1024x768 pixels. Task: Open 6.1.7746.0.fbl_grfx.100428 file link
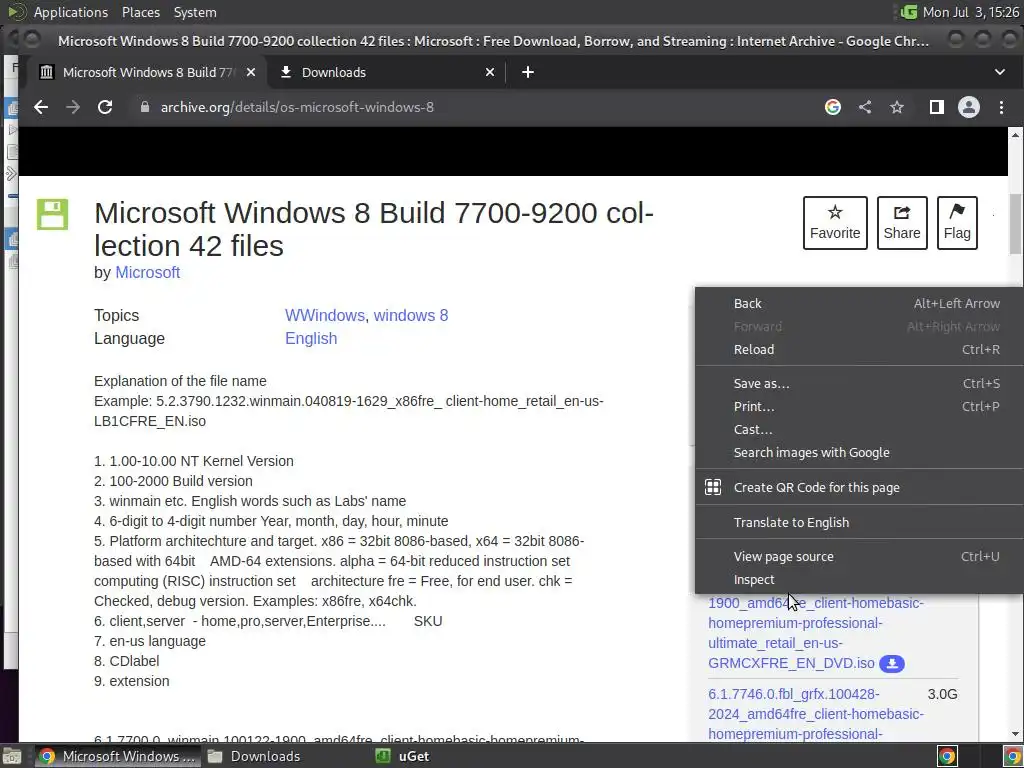point(816,714)
